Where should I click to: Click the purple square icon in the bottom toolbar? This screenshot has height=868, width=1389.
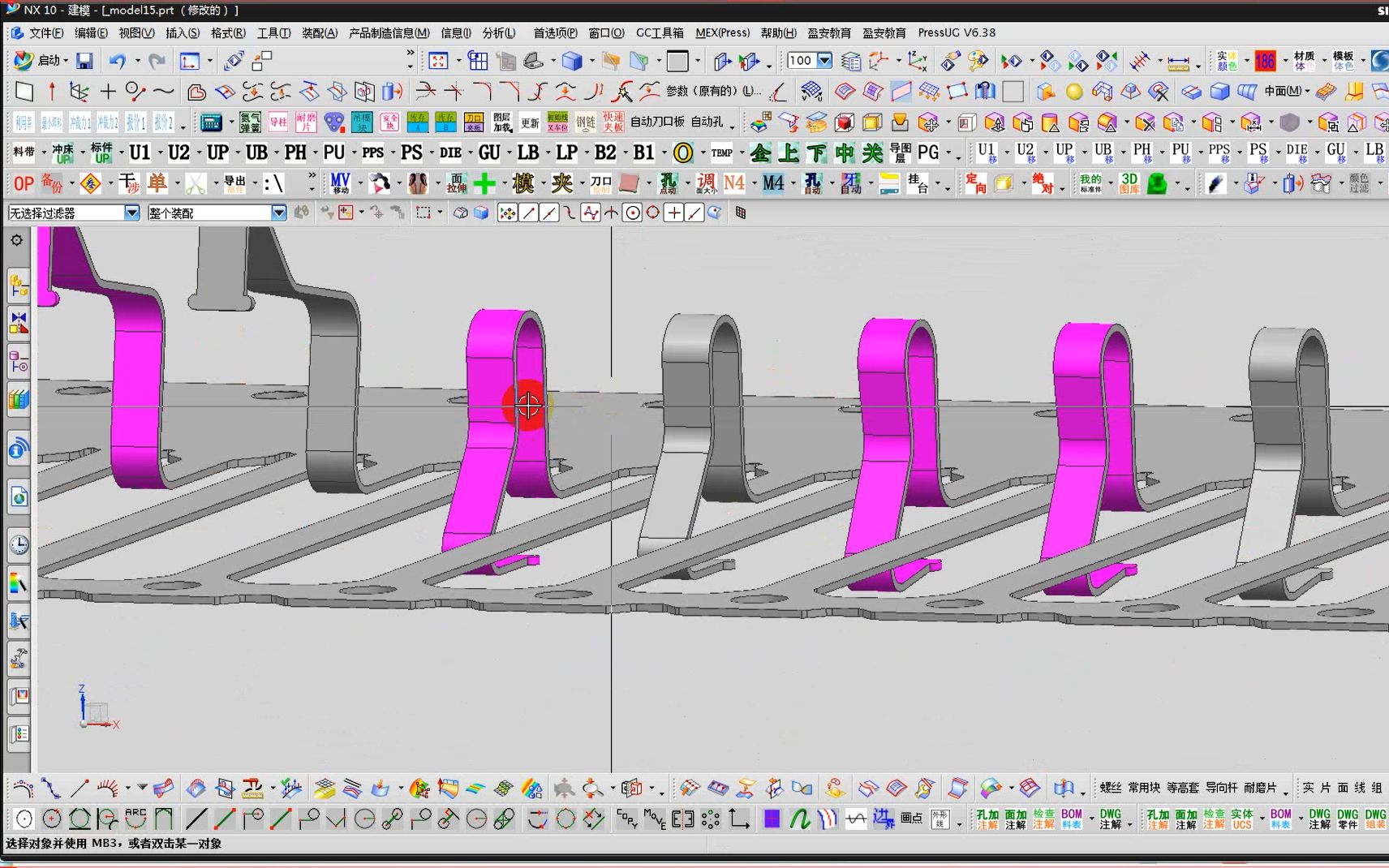coord(772,819)
